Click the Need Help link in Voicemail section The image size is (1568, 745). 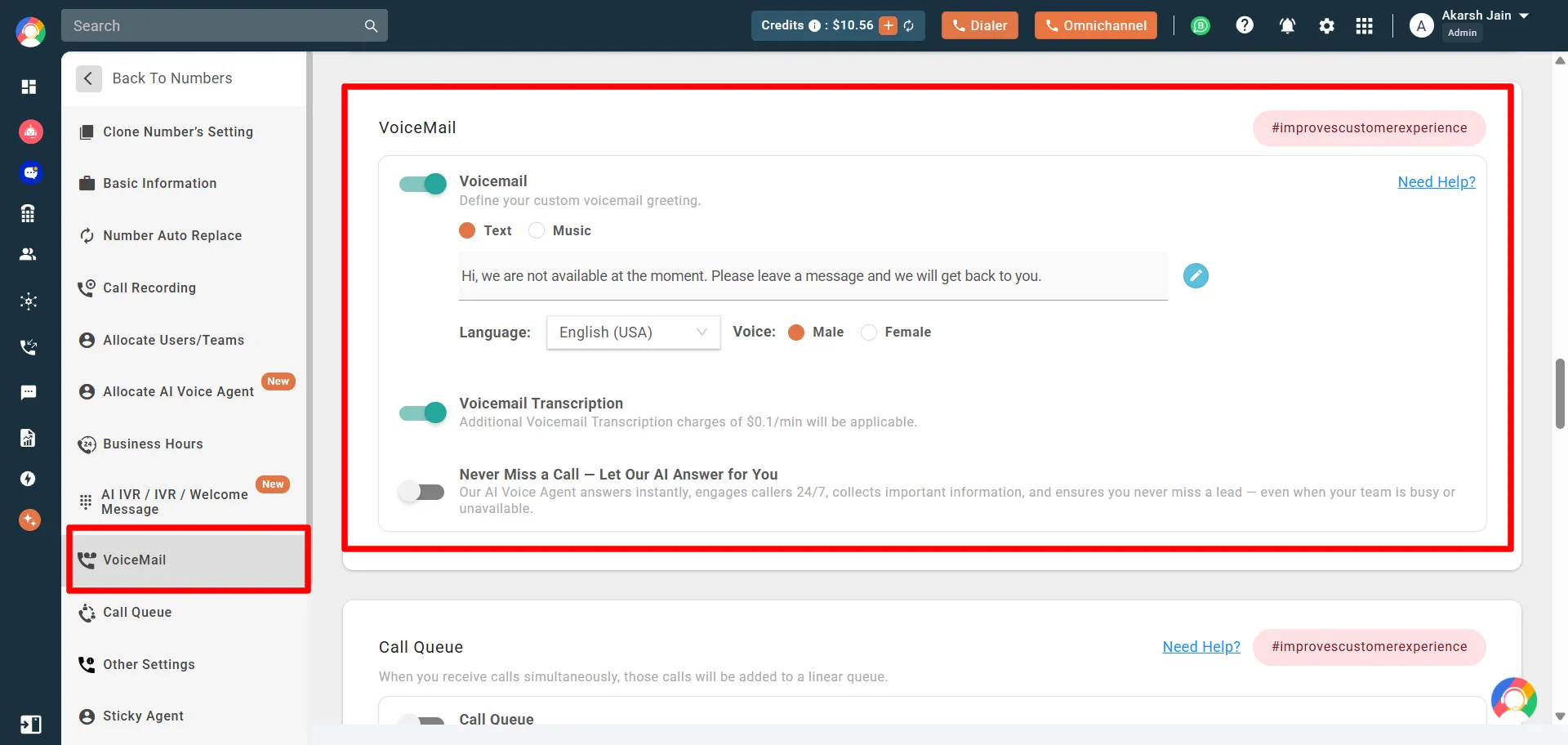(x=1436, y=182)
